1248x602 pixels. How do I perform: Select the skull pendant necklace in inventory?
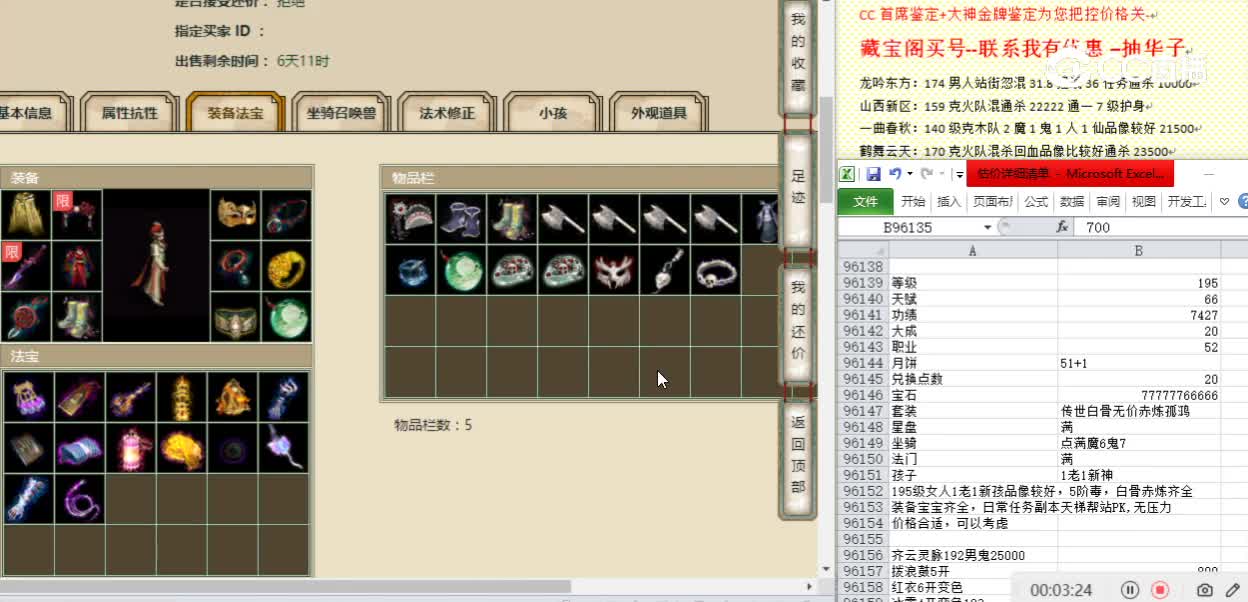[665, 270]
